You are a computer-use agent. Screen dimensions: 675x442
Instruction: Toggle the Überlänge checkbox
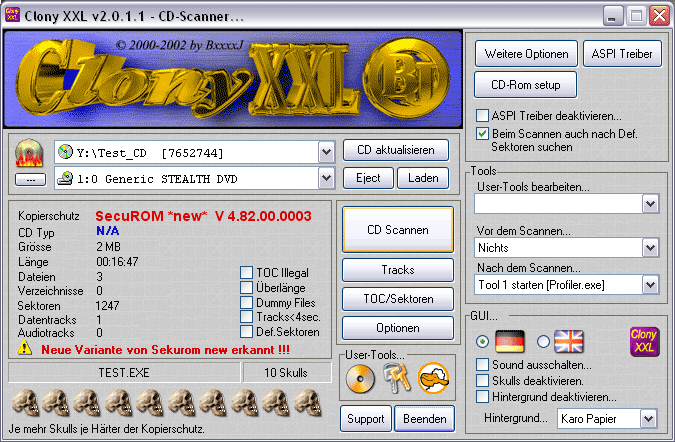point(246,287)
